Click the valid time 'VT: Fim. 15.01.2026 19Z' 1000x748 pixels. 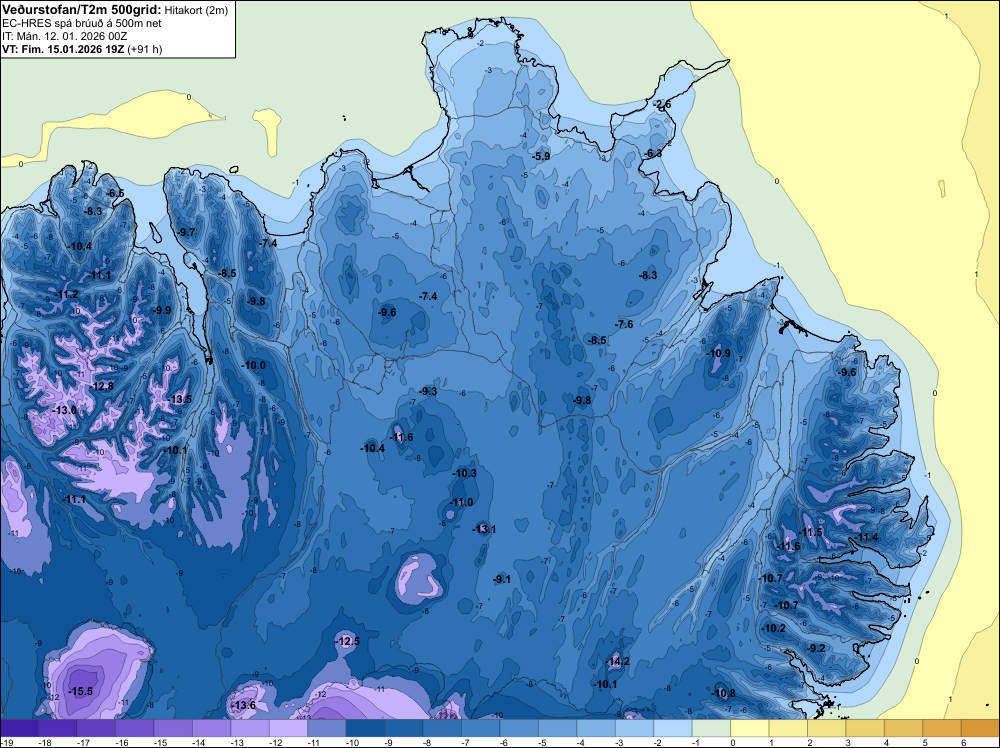pyautogui.click(x=63, y=49)
